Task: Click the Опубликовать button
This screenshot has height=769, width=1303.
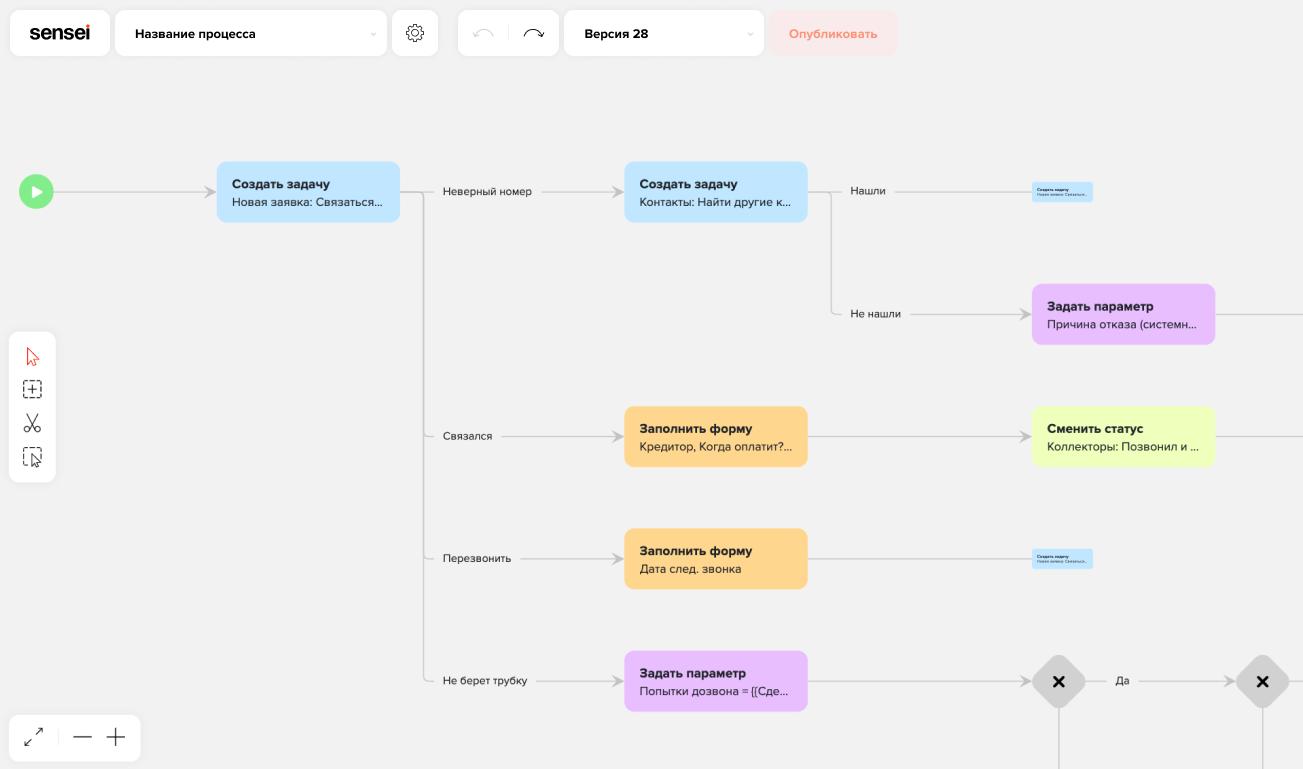Action: tap(833, 33)
